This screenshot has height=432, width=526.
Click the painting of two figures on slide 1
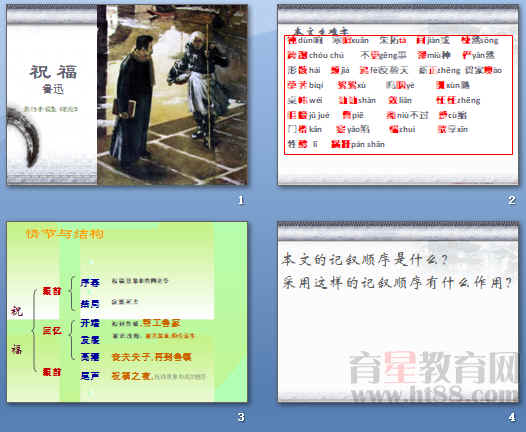pyautogui.click(x=172, y=95)
